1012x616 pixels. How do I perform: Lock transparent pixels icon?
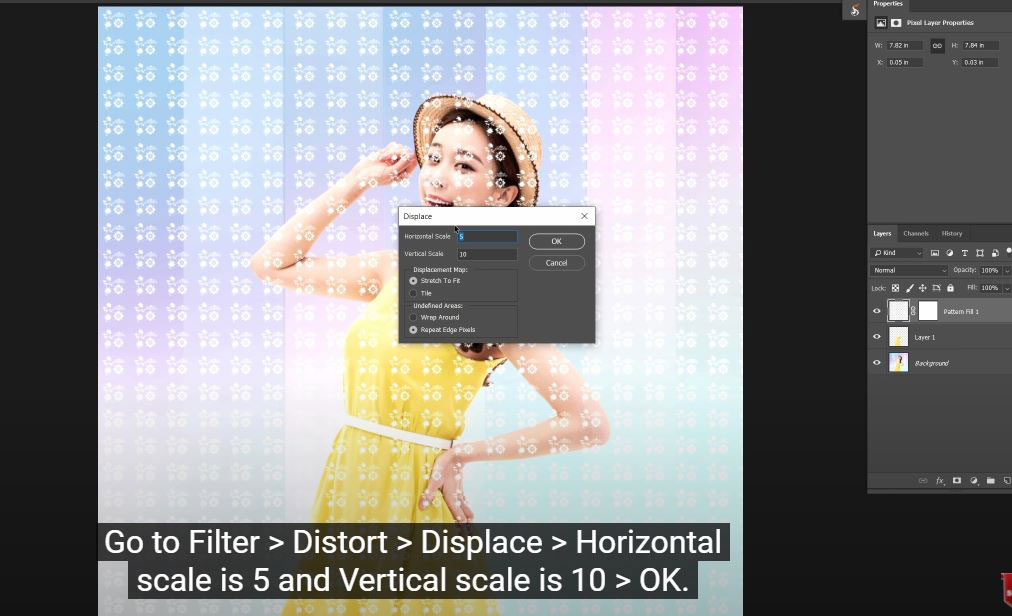click(895, 288)
